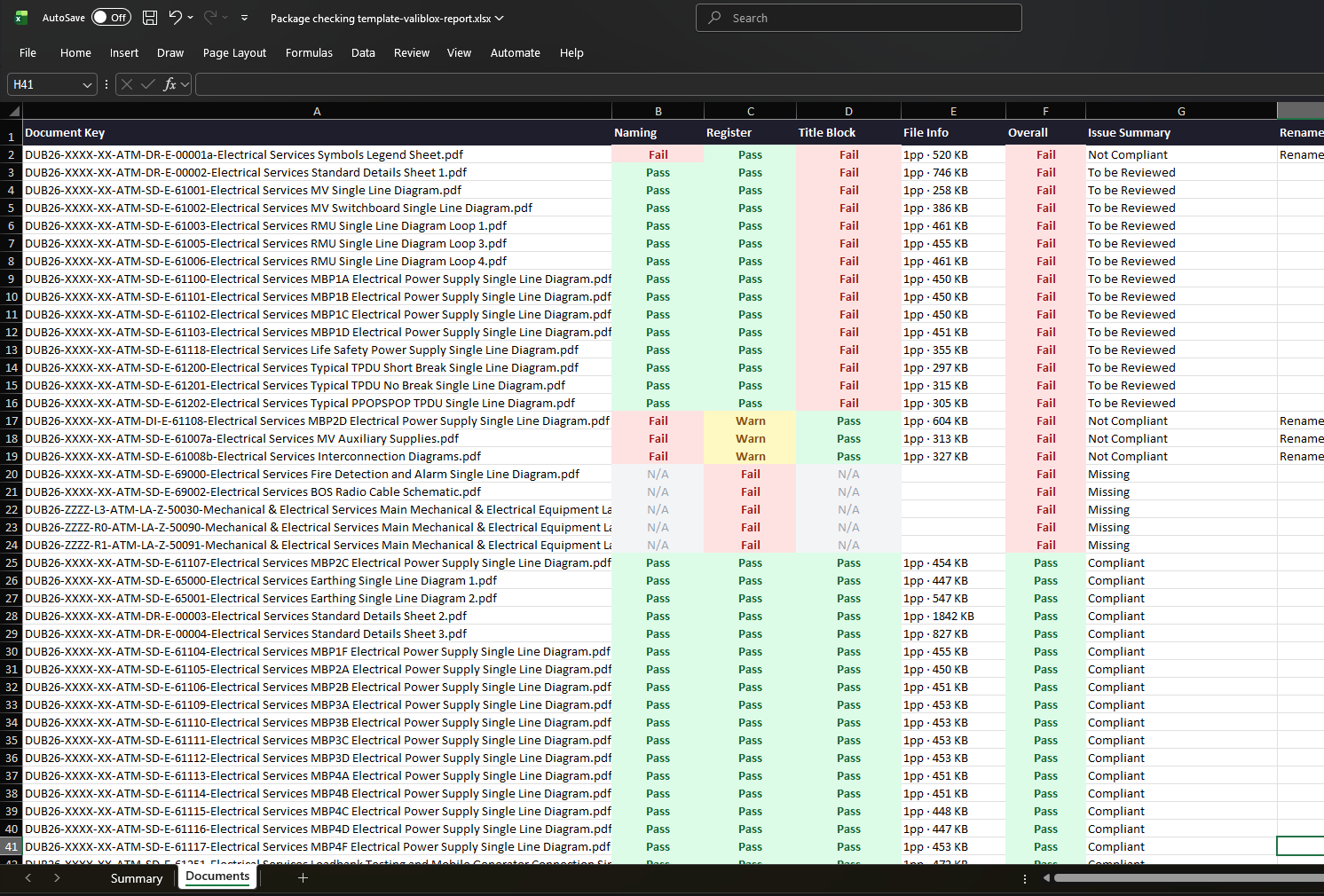Click the '1pp · 520 KB' cell

click(953, 154)
